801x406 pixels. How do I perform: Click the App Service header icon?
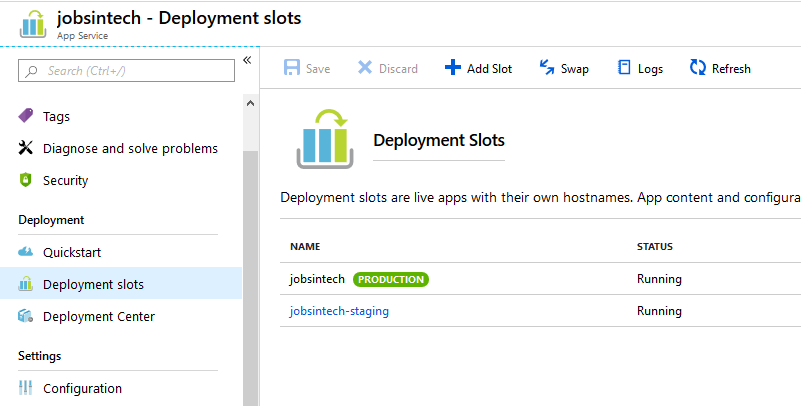click(33, 25)
